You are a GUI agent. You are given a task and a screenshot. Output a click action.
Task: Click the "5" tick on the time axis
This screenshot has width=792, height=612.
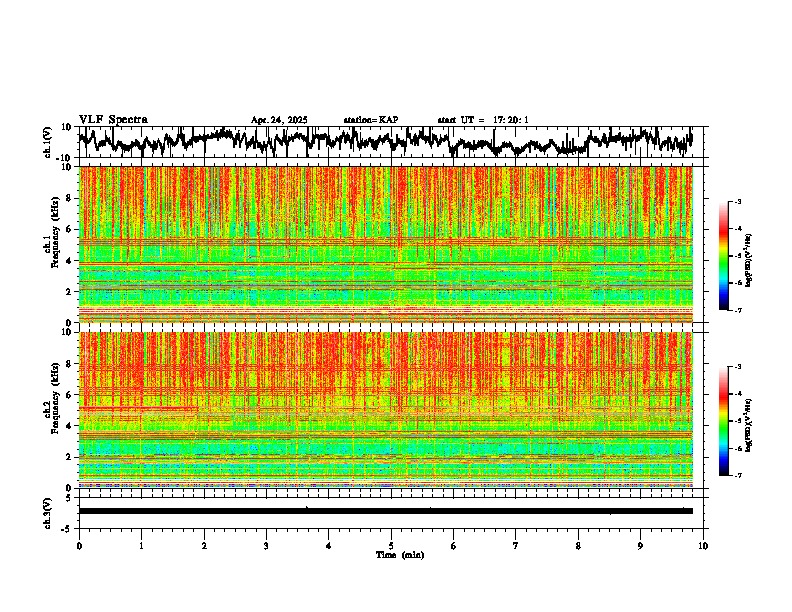click(391, 546)
